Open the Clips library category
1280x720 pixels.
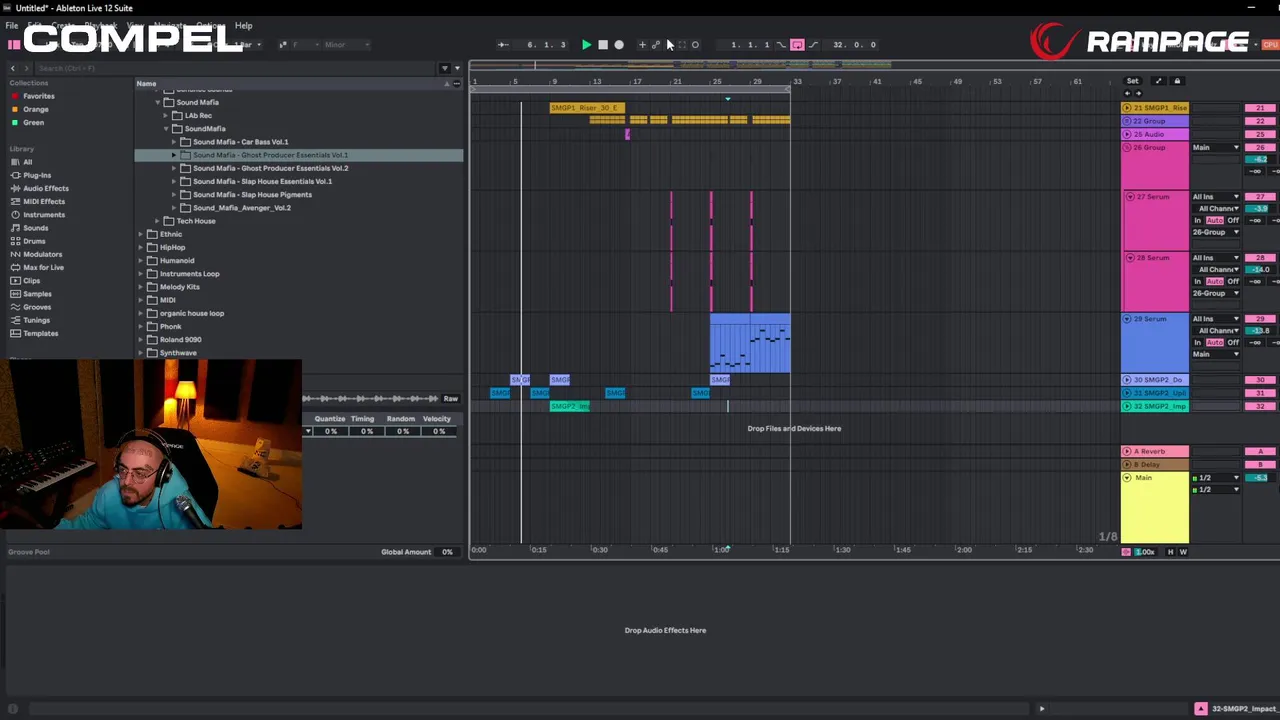click(32, 281)
